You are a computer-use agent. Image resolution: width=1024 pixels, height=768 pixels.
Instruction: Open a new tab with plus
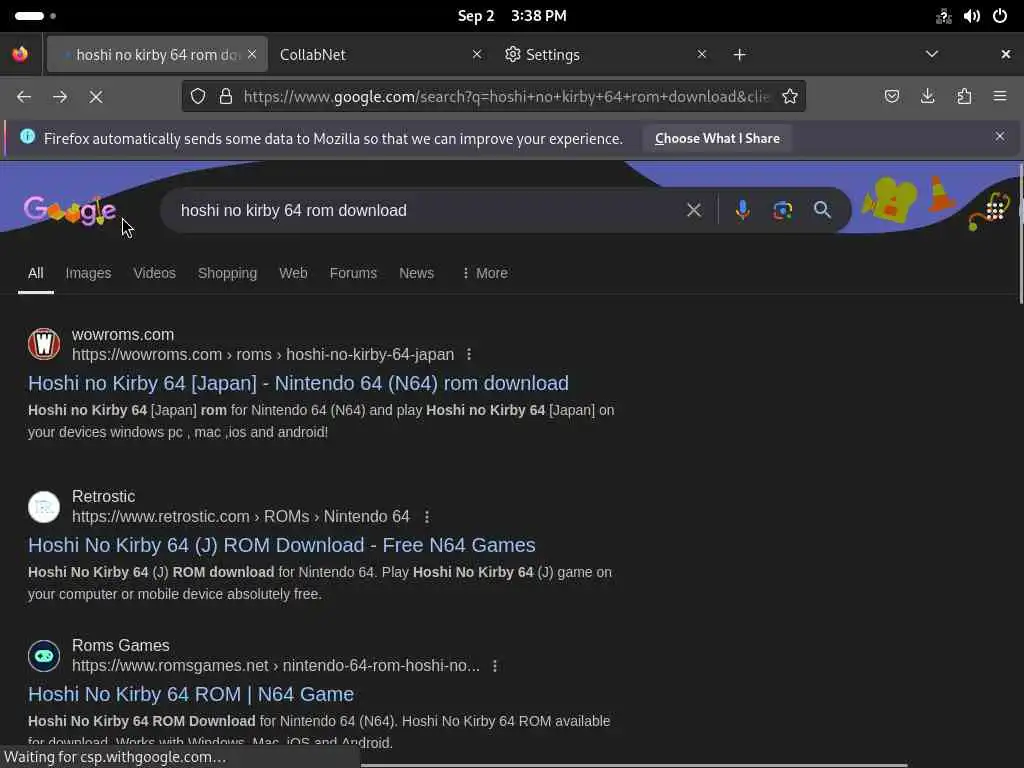(739, 55)
